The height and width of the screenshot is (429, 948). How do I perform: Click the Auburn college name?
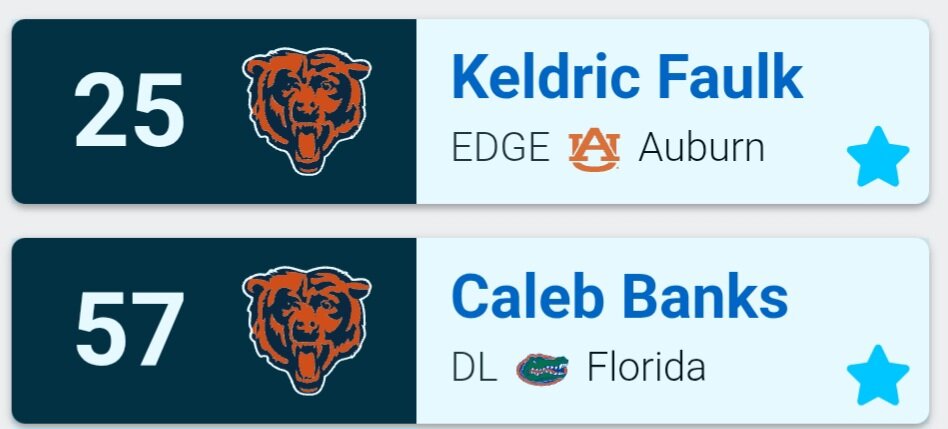click(701, 149)
